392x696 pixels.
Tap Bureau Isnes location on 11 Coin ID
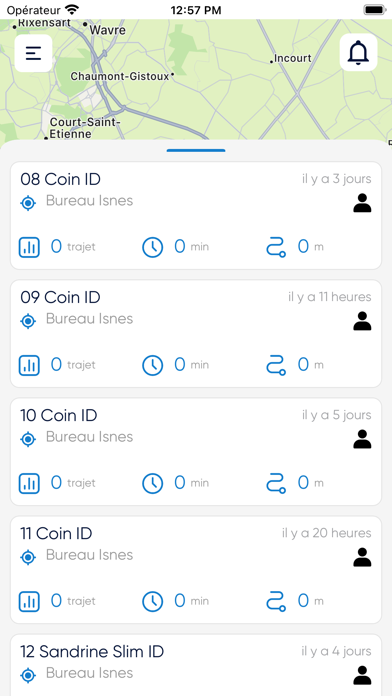click(89, 555)
